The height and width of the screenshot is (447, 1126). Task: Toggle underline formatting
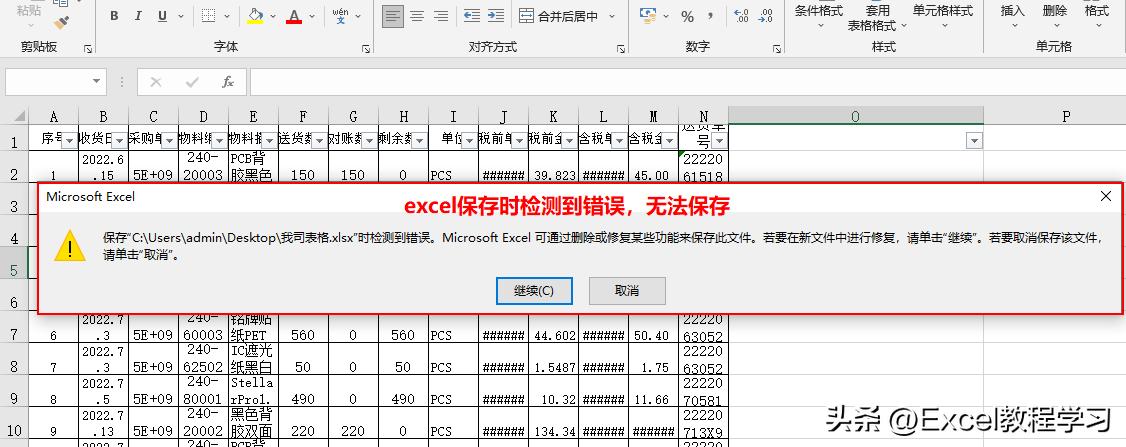(x=162, y=16)
